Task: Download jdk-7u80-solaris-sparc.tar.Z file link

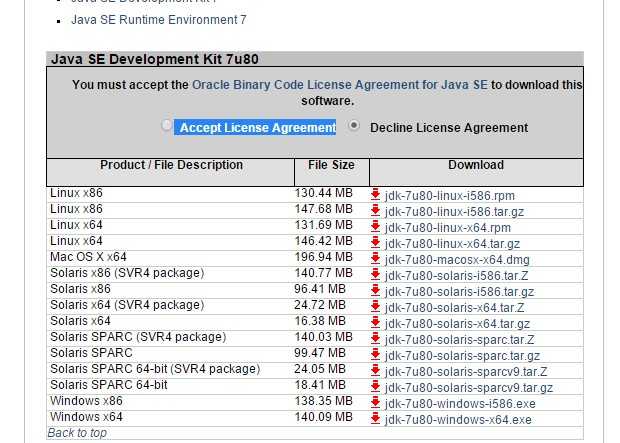Action: [x=459, y=340]
